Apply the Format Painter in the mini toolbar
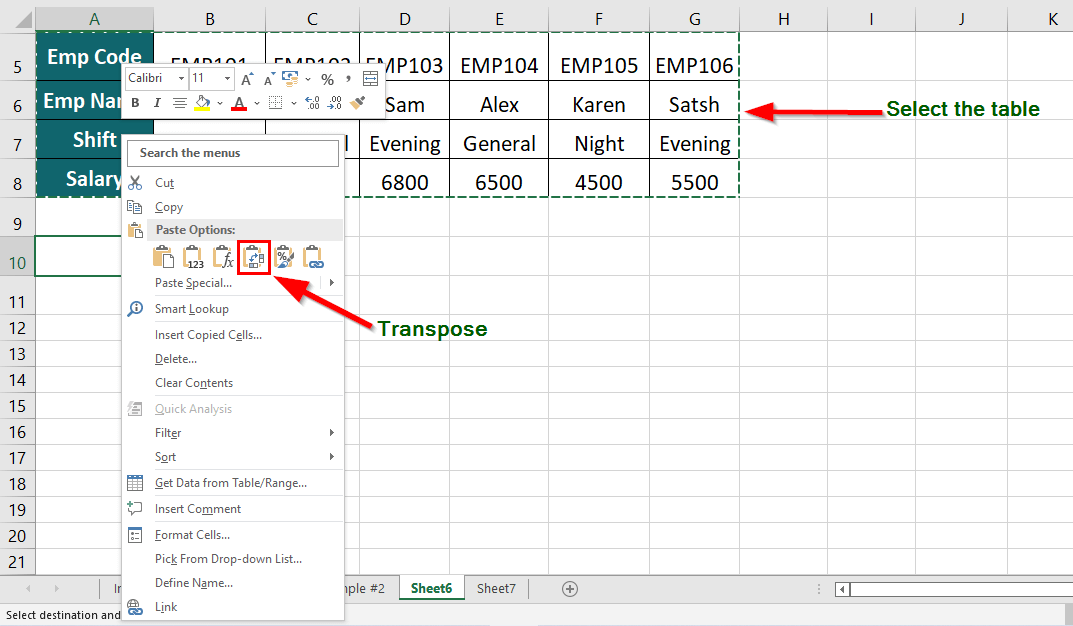Screen dimensions: 1073x626 coord(357,102)
